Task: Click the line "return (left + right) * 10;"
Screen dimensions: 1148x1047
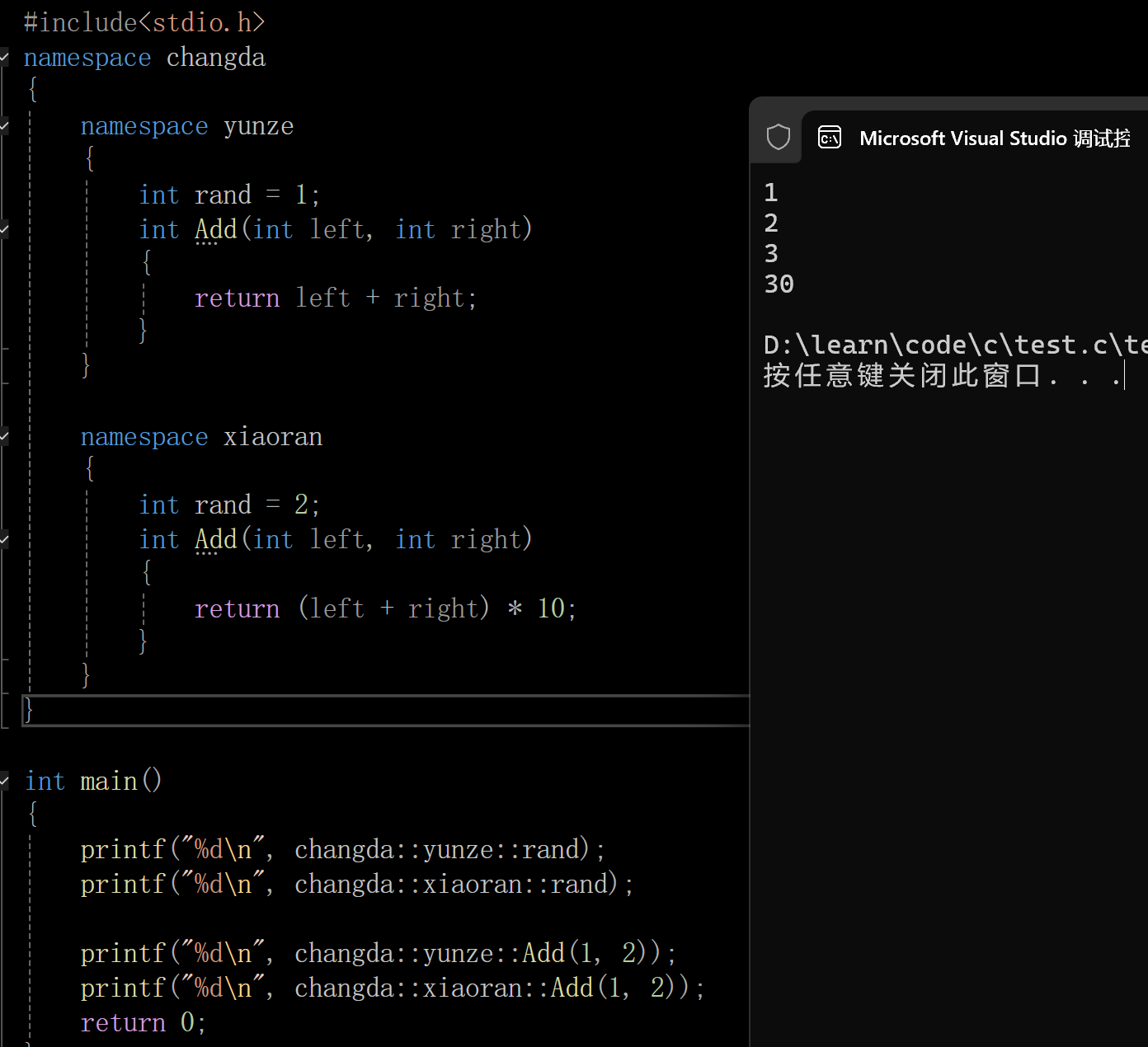Action: [385, 608]
